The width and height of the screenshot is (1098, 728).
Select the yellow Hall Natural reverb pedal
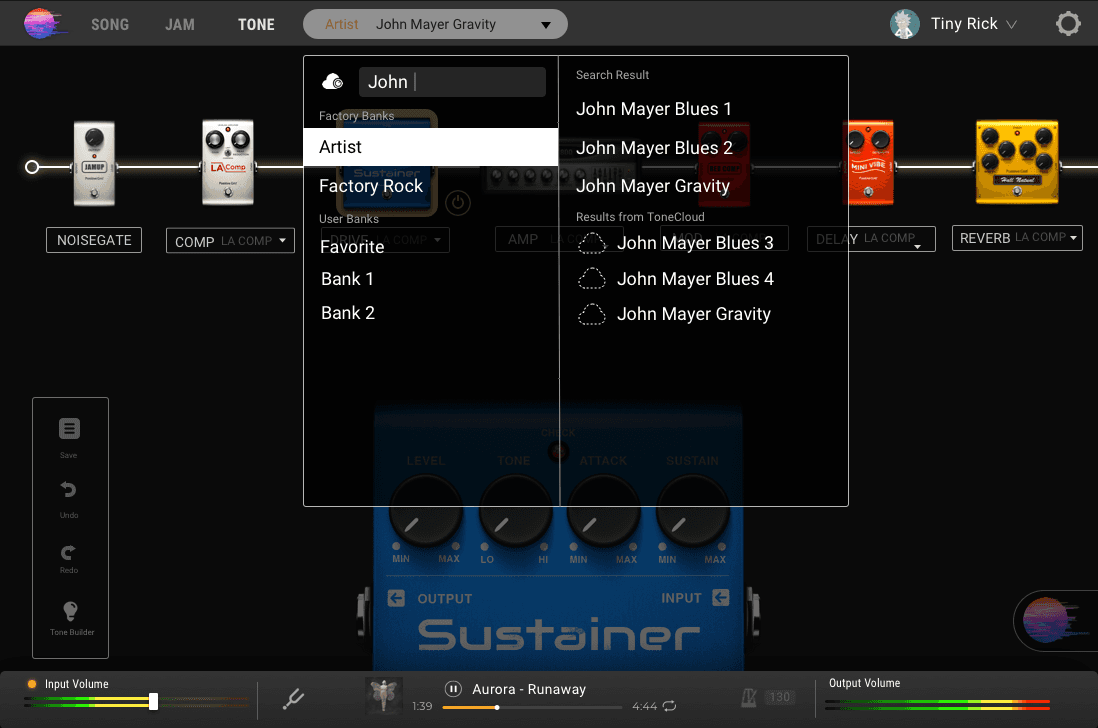(x=1017, y=162)
